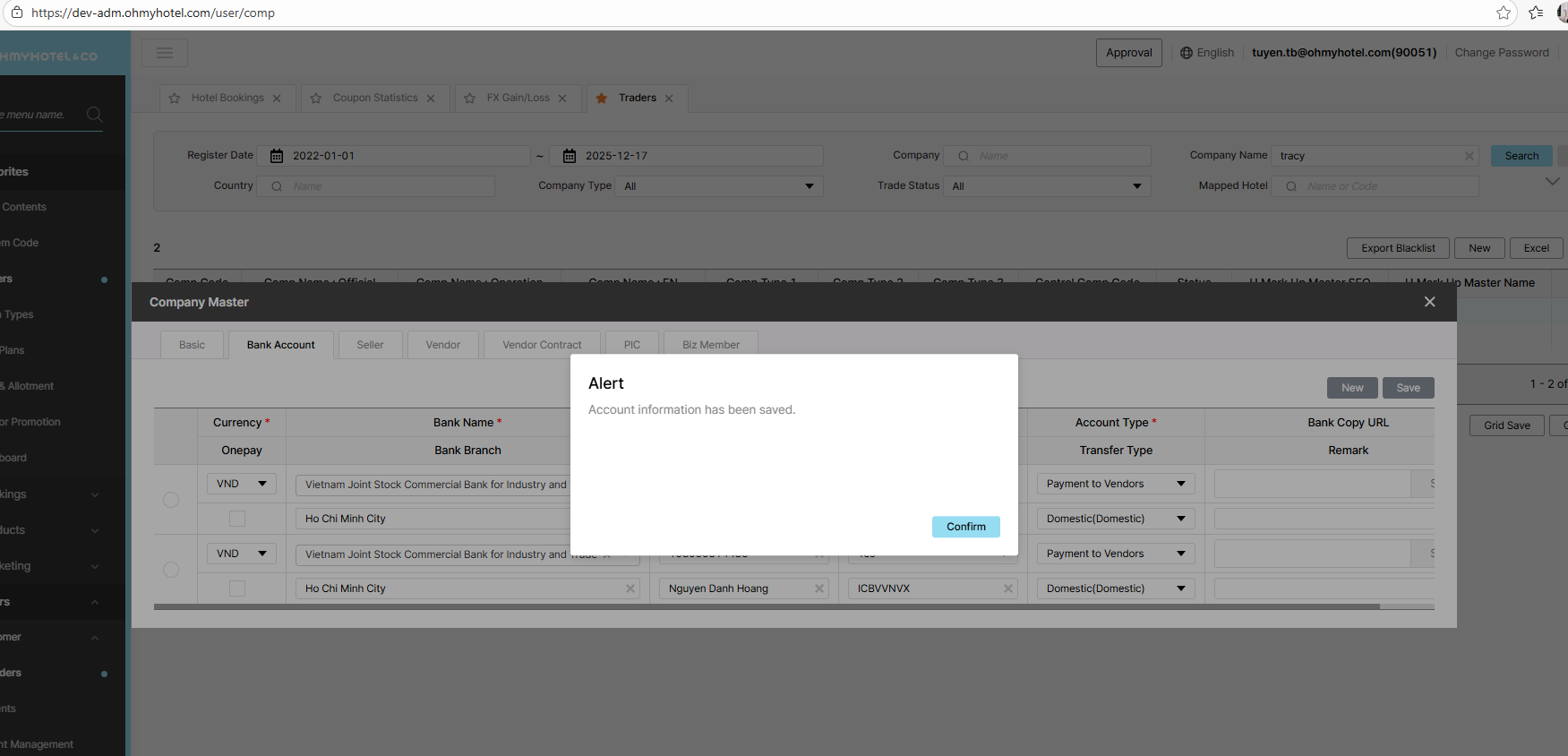
Task: Click the Approval button
Action: [x=1129, y=53]
